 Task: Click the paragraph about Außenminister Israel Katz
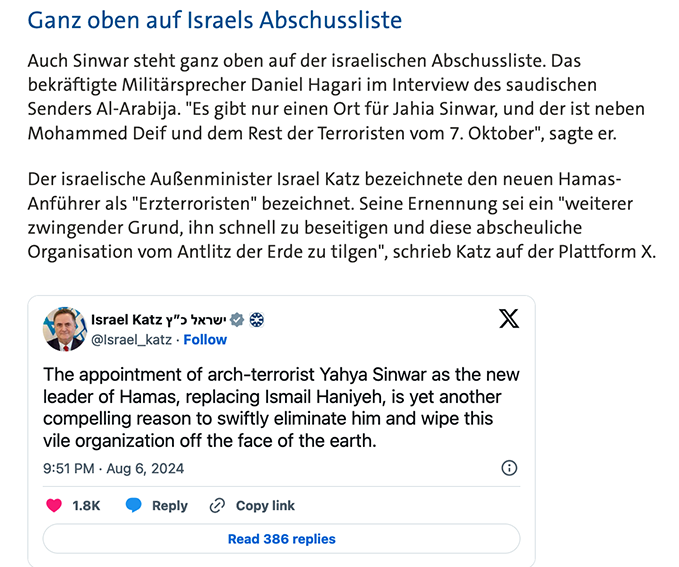340,215
